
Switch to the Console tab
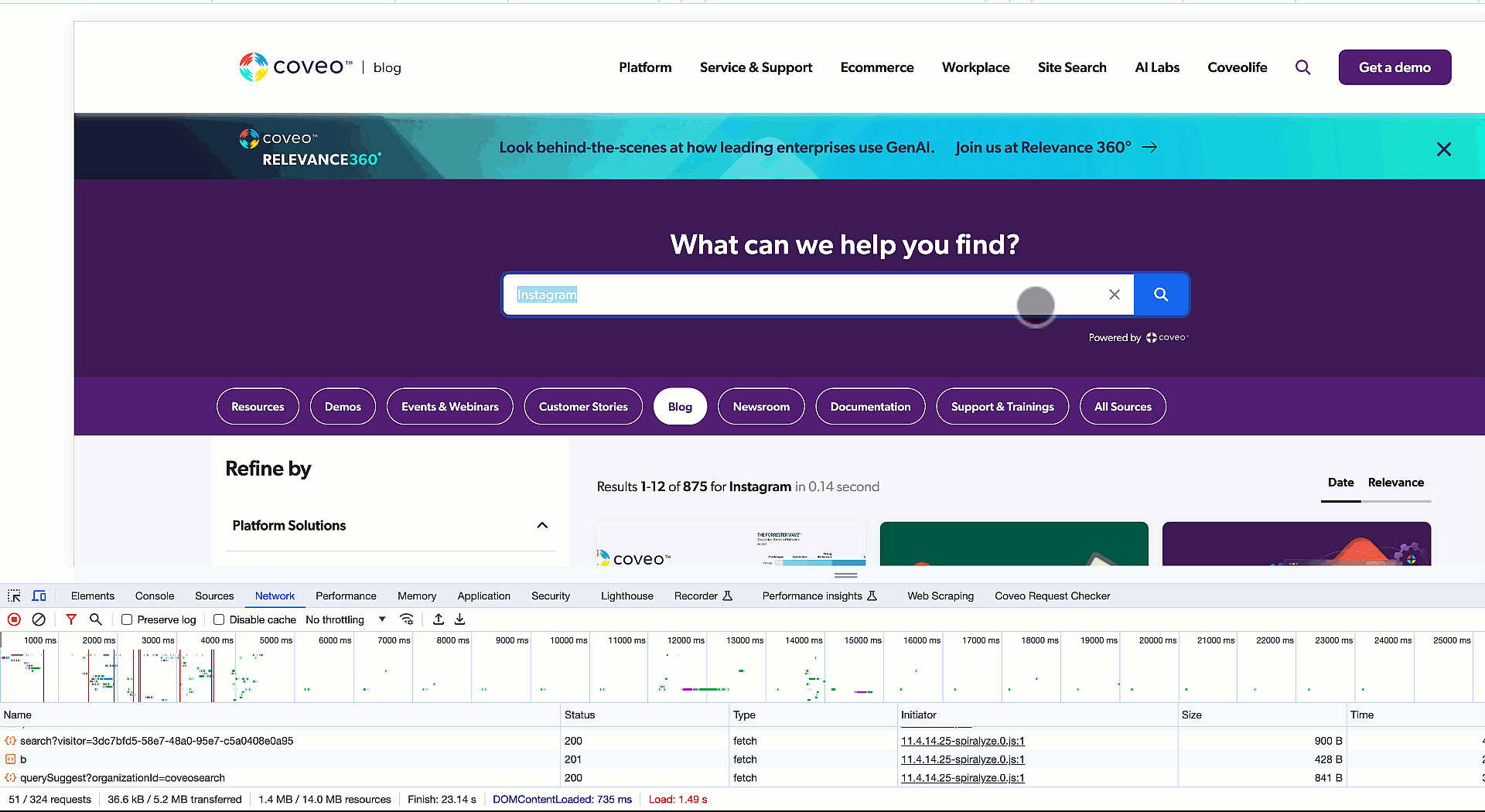[x=154, y=595]
